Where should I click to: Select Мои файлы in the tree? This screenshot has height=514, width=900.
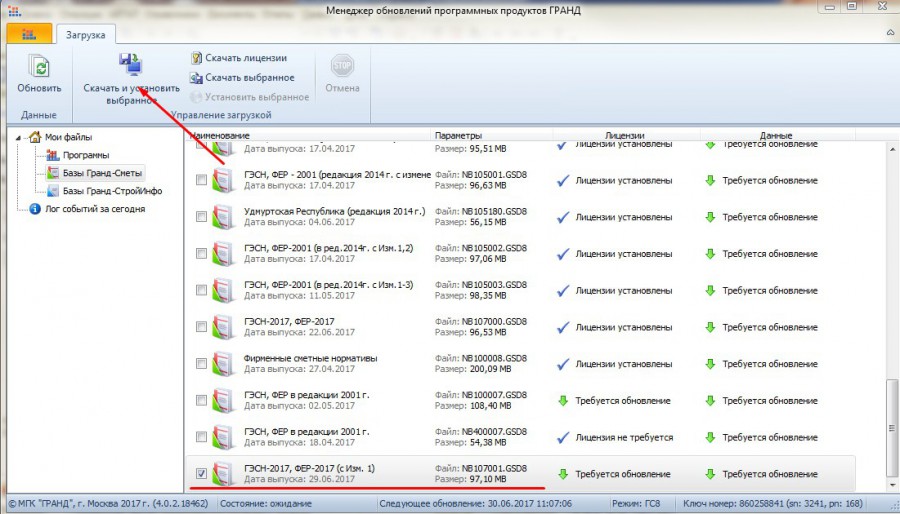68,137
